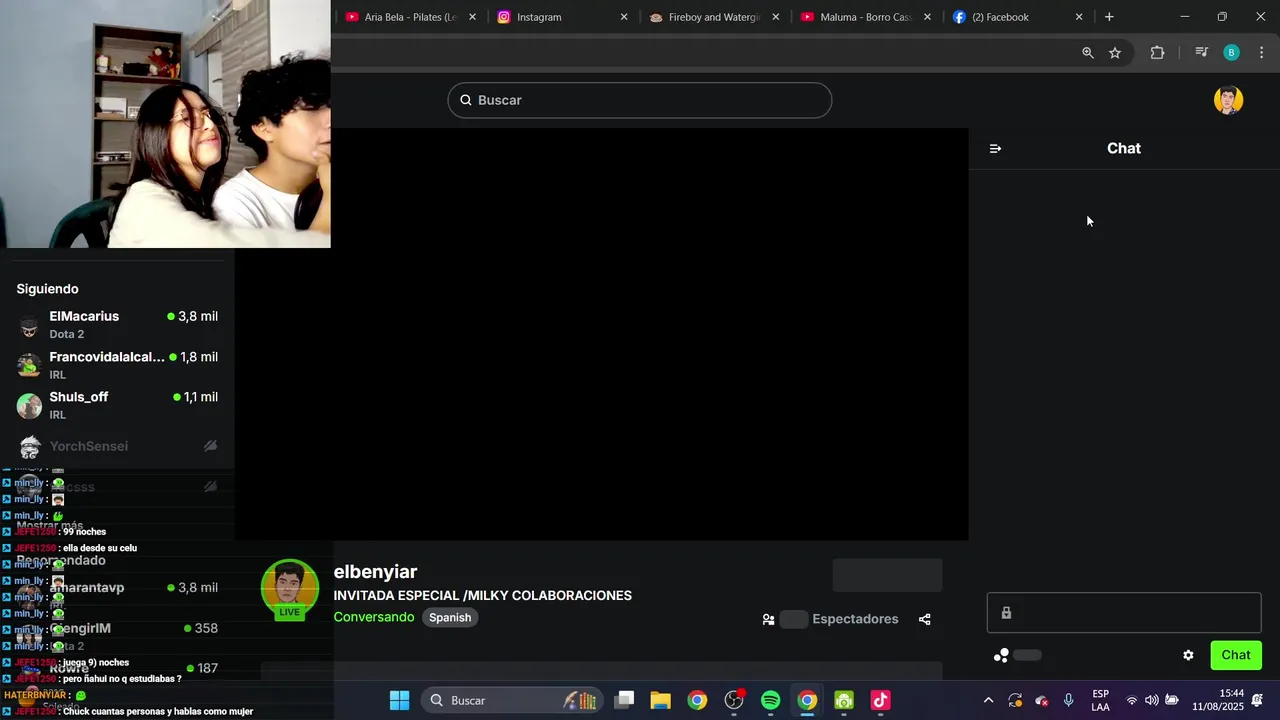
Task: Open Shuls_off channel in sidebar
Action: click(117, 405)
